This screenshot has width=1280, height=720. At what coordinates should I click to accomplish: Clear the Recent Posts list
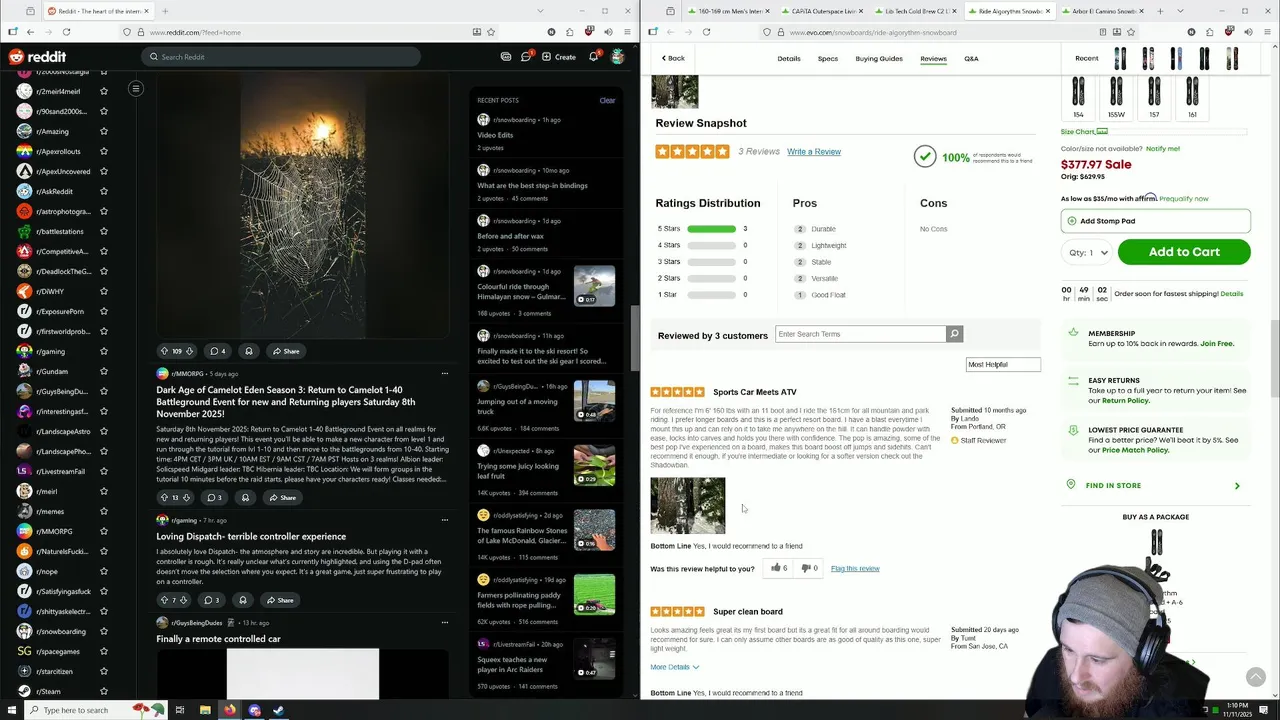tap(607, 100)
